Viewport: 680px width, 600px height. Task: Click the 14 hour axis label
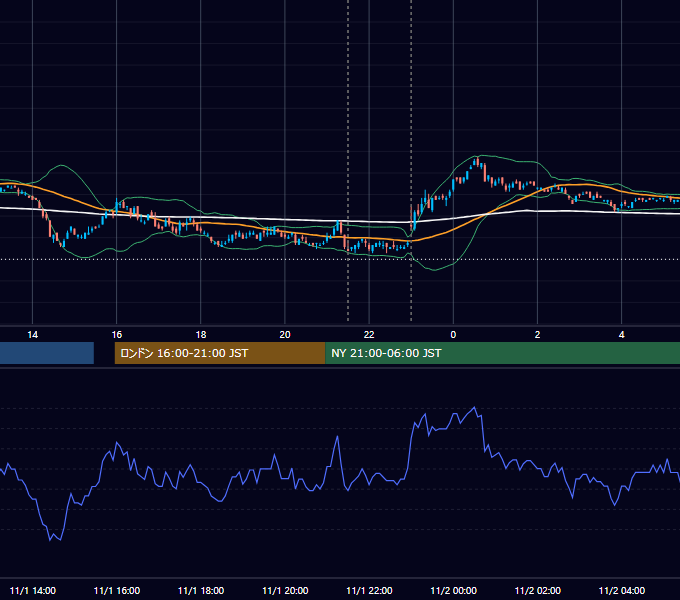tap(33, 335)
